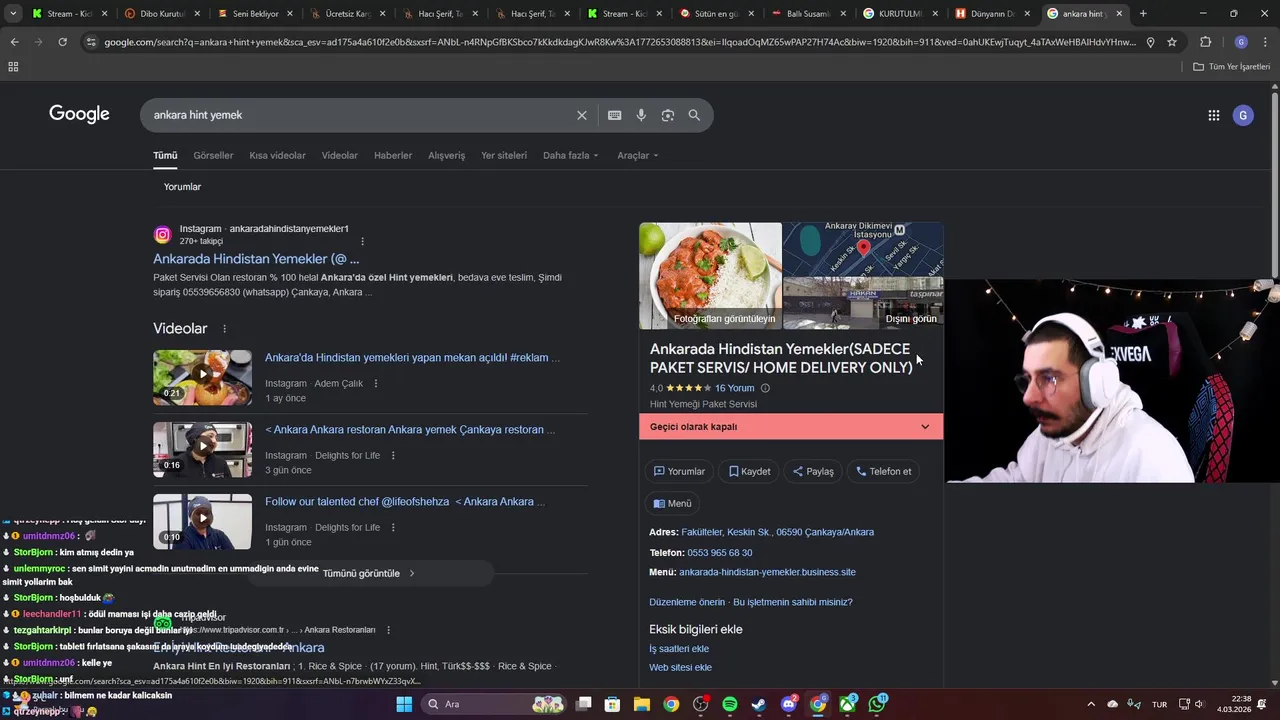The image size is (1280, 720).
Task: Play the Ankara'da Hindistan yemekleri video thumbnail
Action: [x=202, y=377]
